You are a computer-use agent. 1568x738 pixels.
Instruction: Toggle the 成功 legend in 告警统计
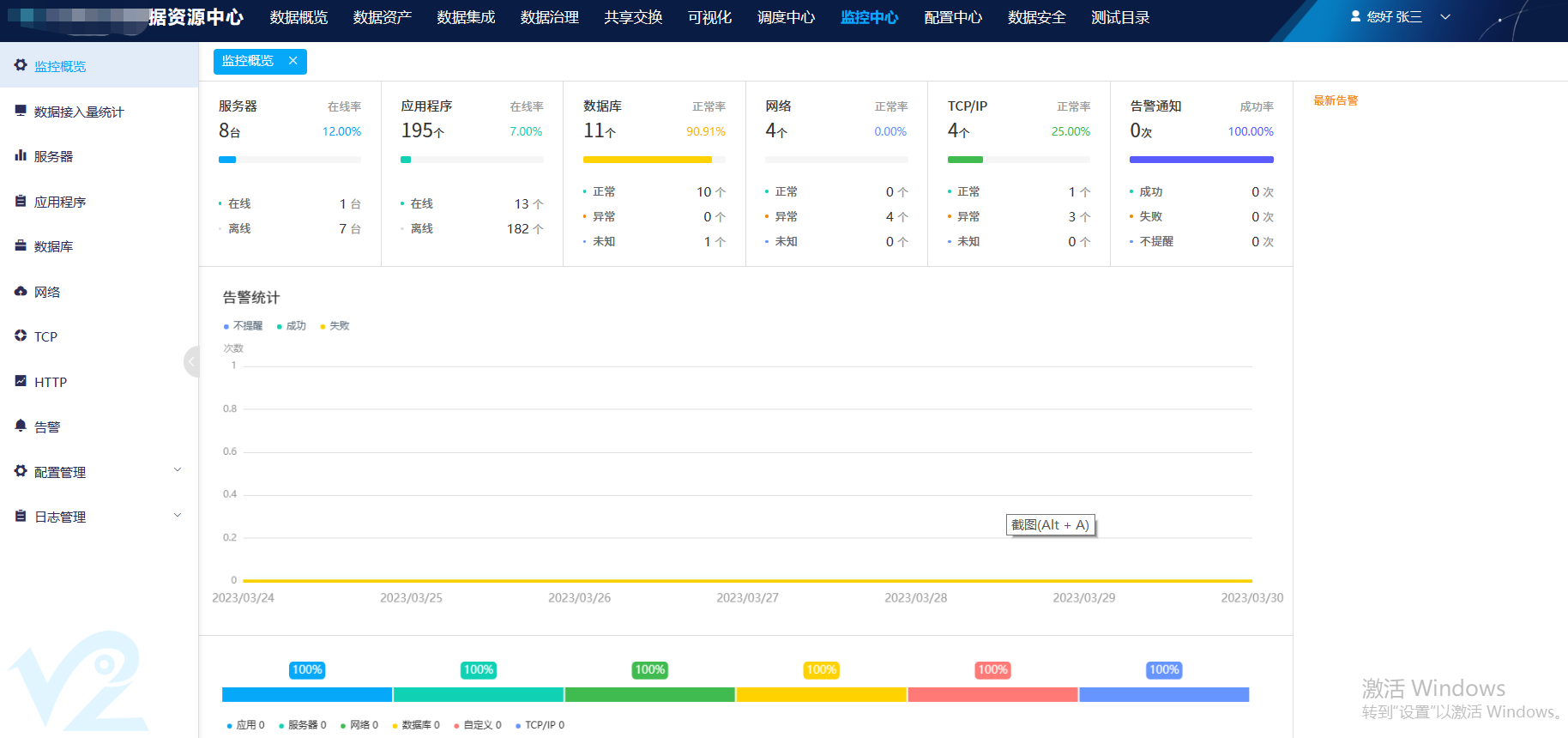pyautogui.click(x=292, y=326)
